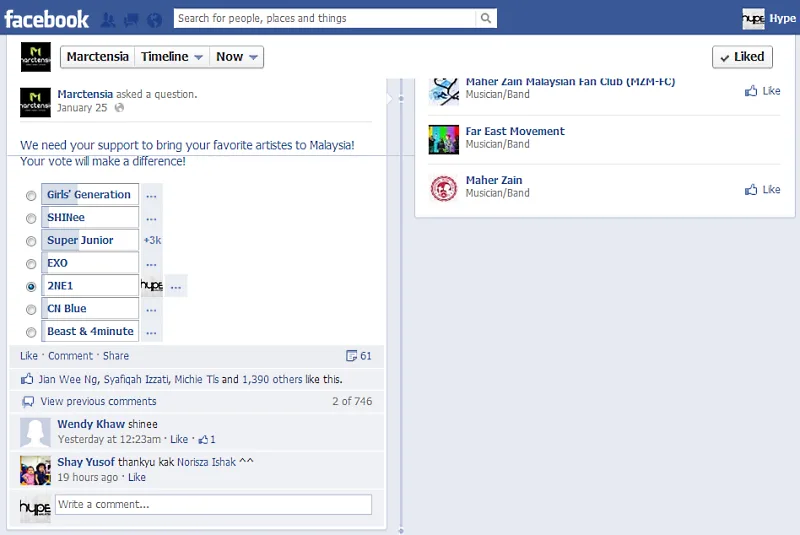Click View previous comments link
800x535 pixels.
click(98, 401)
